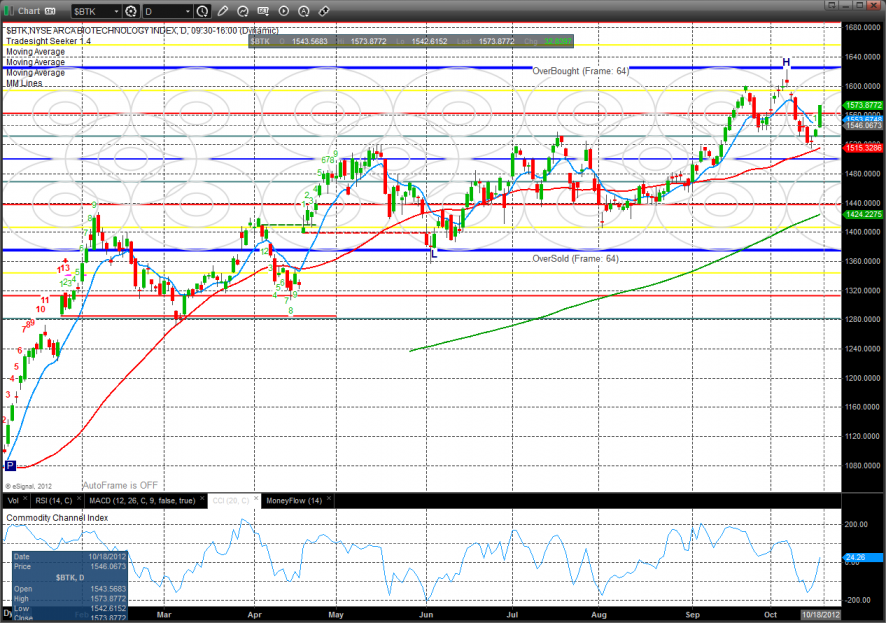Close the MoneyFlow (14) tab

coord(327,500)
